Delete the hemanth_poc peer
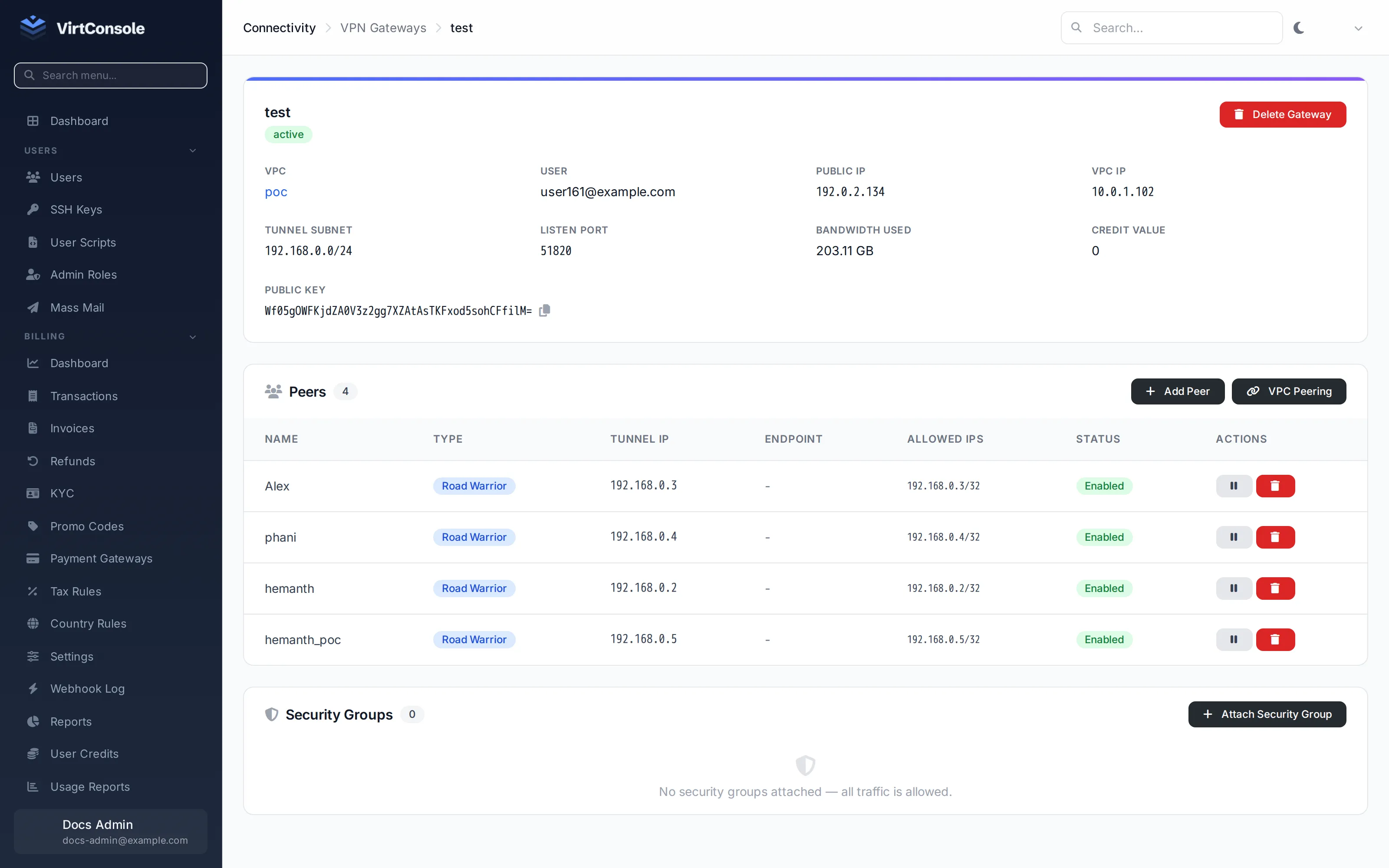Image resolution: width=1389 pixels, height=868 pixels. click(x=1275, y=639)
